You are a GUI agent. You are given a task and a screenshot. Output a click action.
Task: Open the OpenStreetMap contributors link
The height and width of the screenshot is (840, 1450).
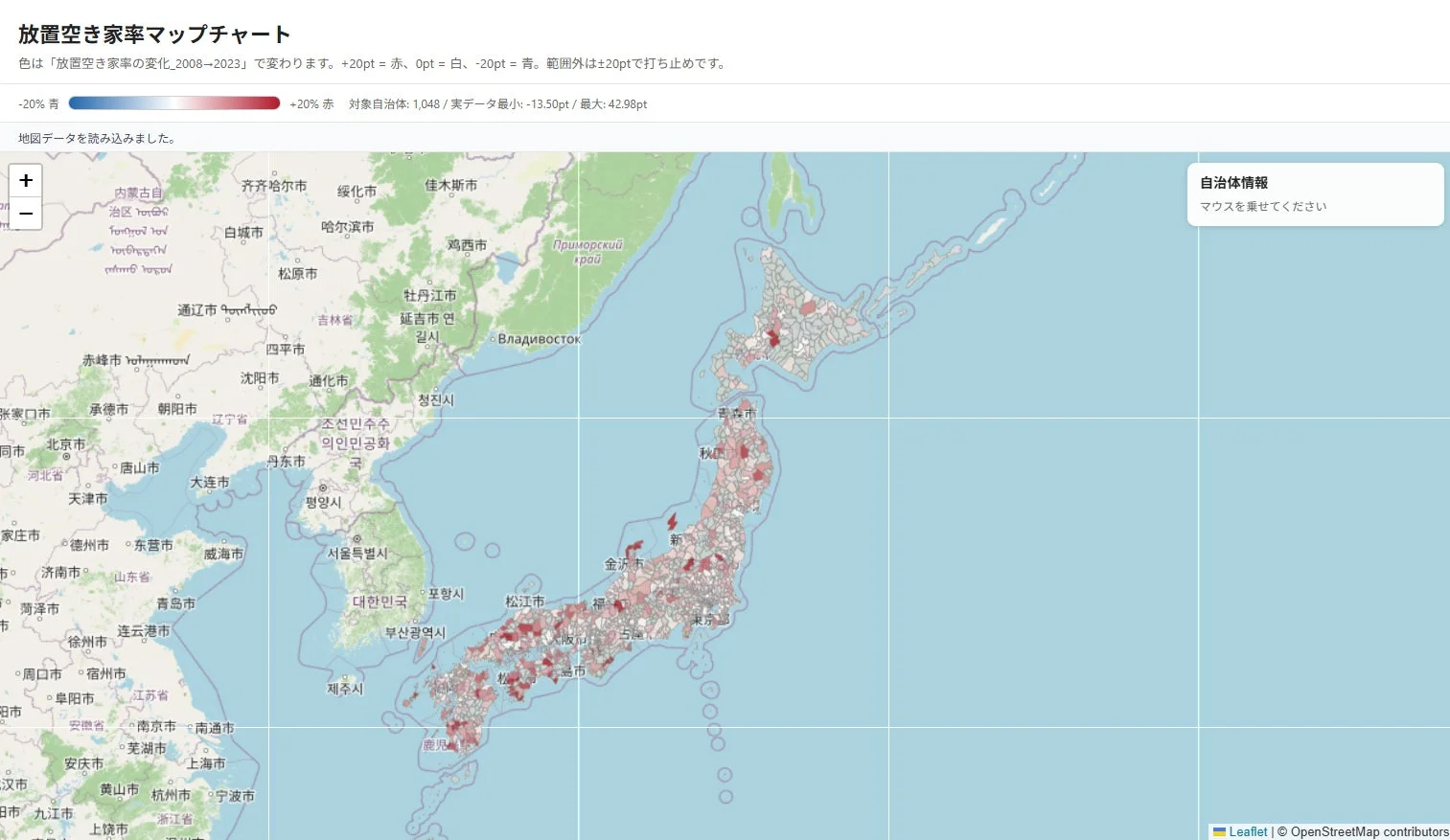(1369, 831)
